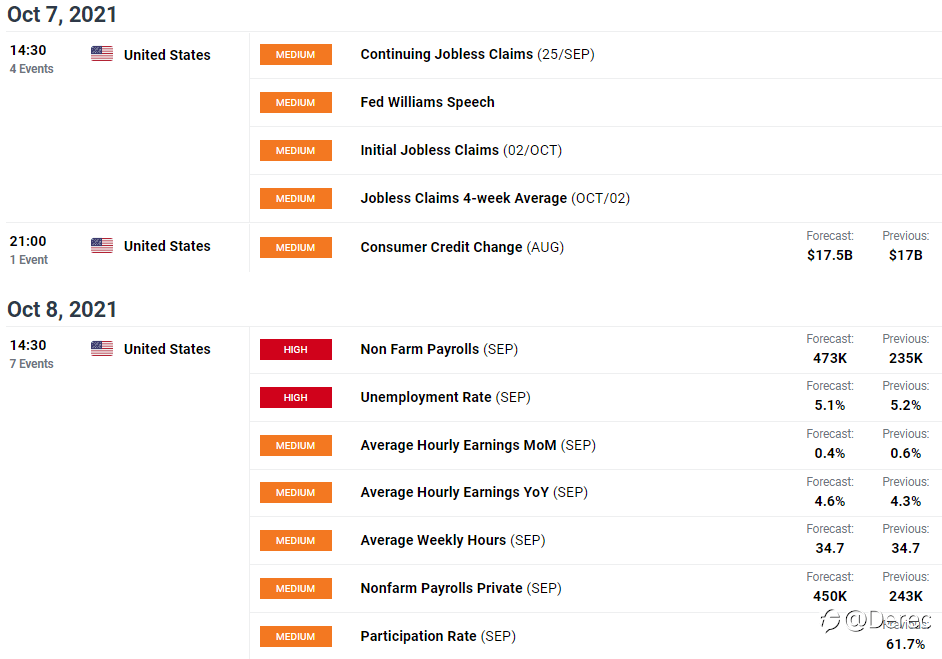Click the red HIGH badge for Unemployment Rate
The image size is (942, 659).
(296, 398)
